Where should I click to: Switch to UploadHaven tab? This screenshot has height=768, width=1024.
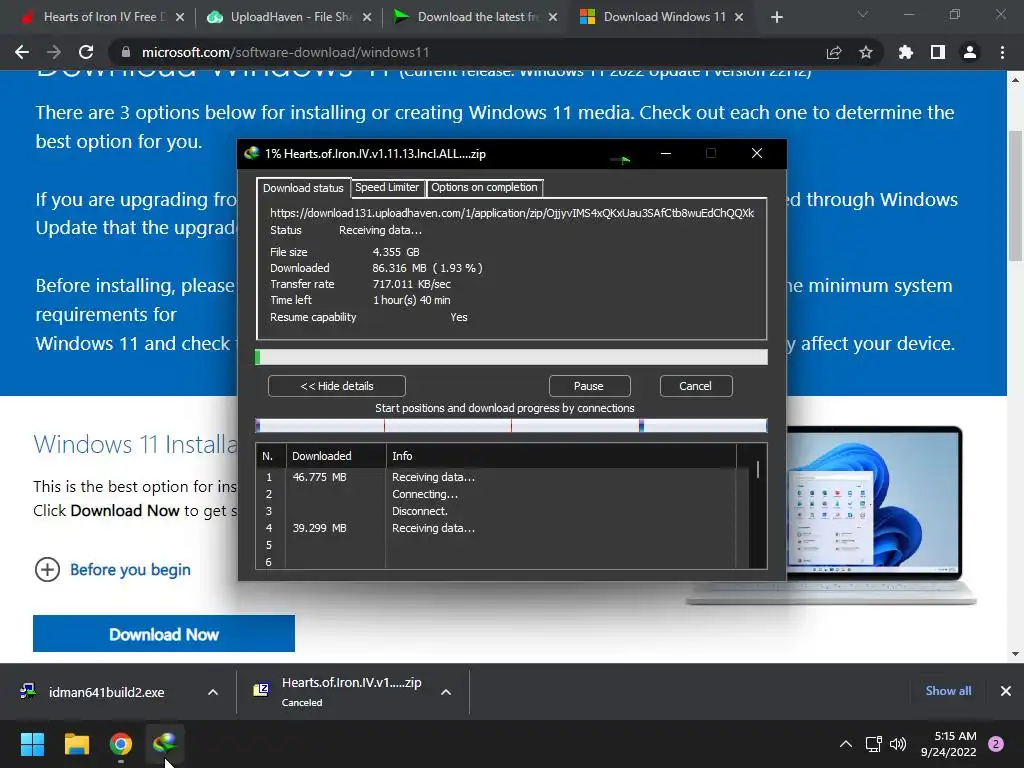pos(287,17)
